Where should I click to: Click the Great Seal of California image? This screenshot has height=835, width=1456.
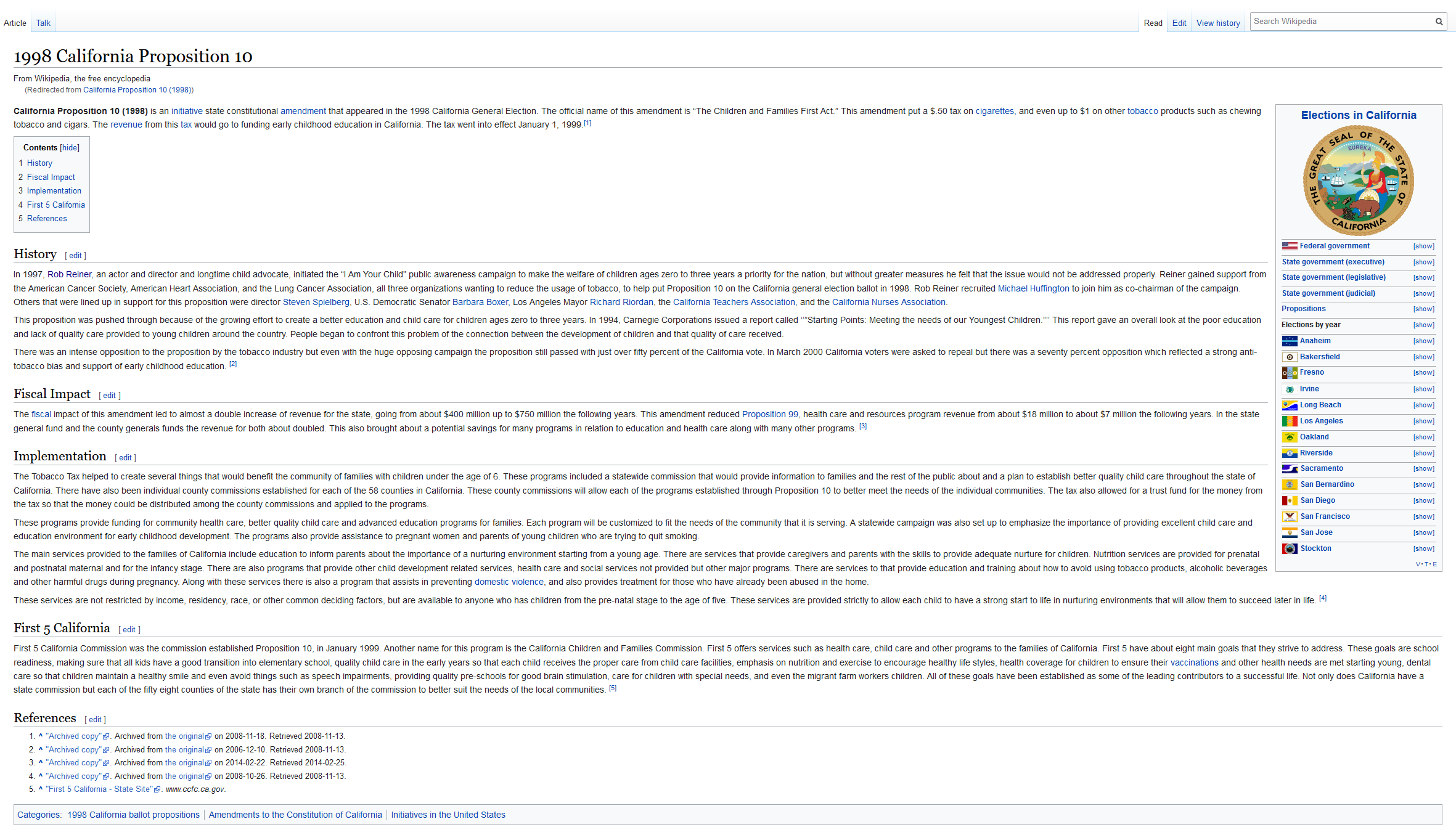tap(1359, 181)
